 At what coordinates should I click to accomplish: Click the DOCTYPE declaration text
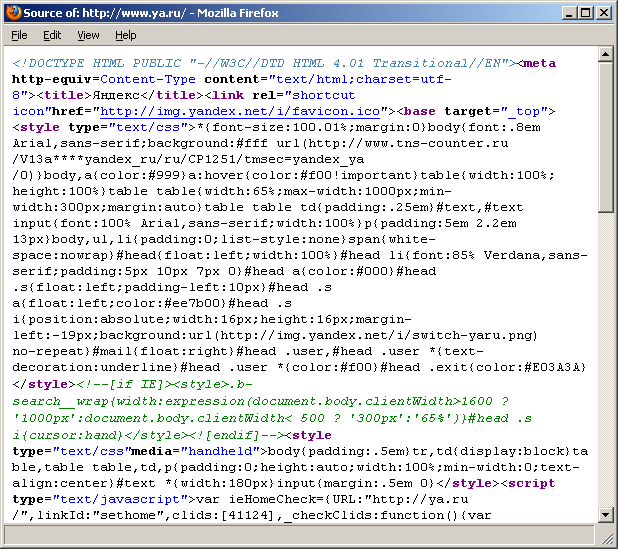(264, 63)
